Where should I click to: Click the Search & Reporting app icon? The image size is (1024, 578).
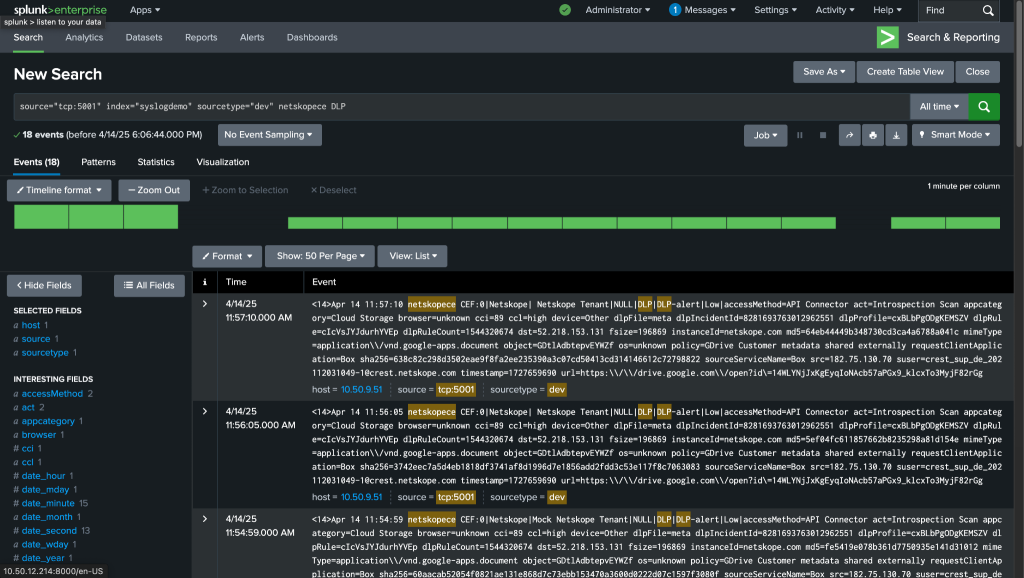888,37
